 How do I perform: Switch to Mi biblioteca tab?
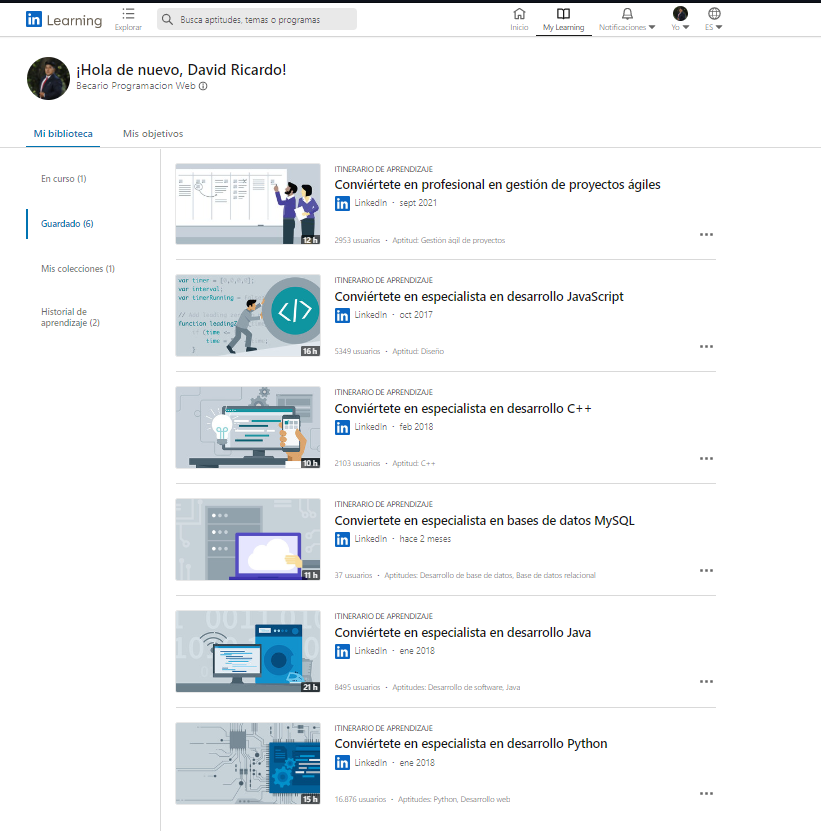tap(63, 134)
